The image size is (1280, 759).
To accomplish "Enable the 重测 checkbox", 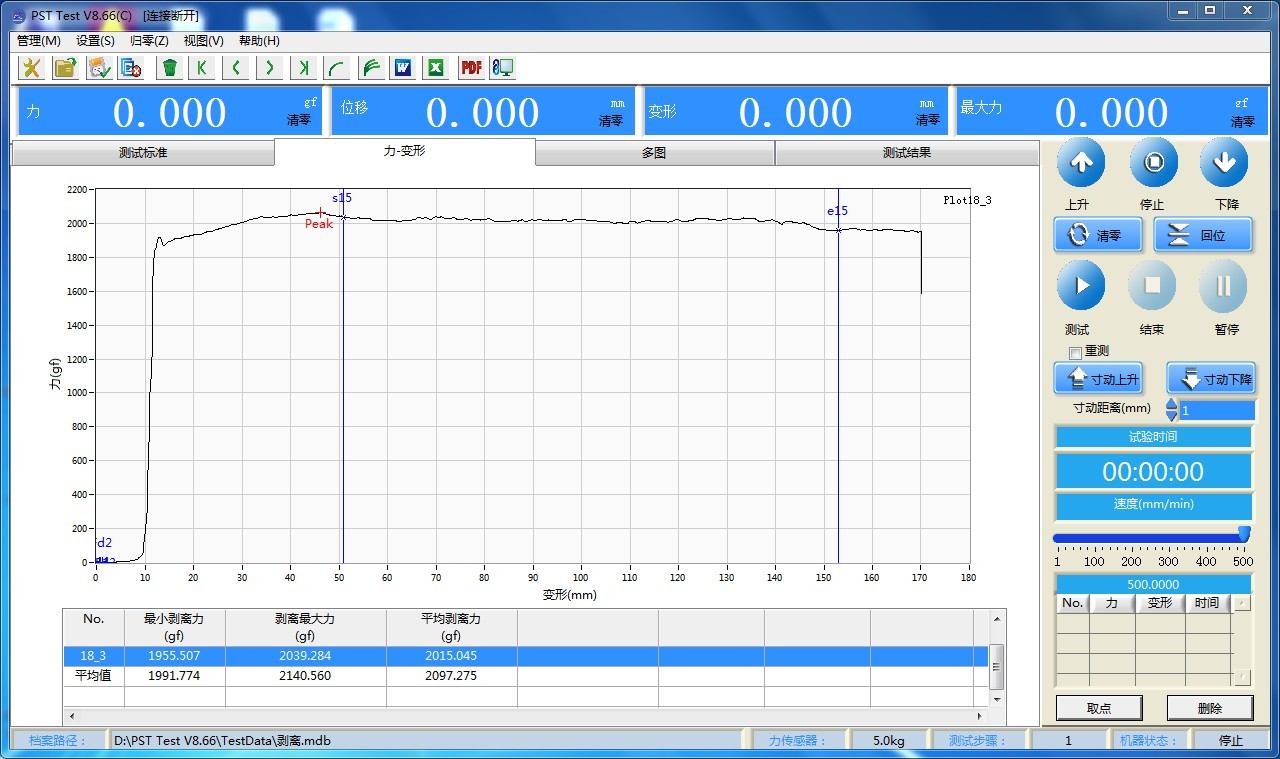I will click(x=1076, y=352).
